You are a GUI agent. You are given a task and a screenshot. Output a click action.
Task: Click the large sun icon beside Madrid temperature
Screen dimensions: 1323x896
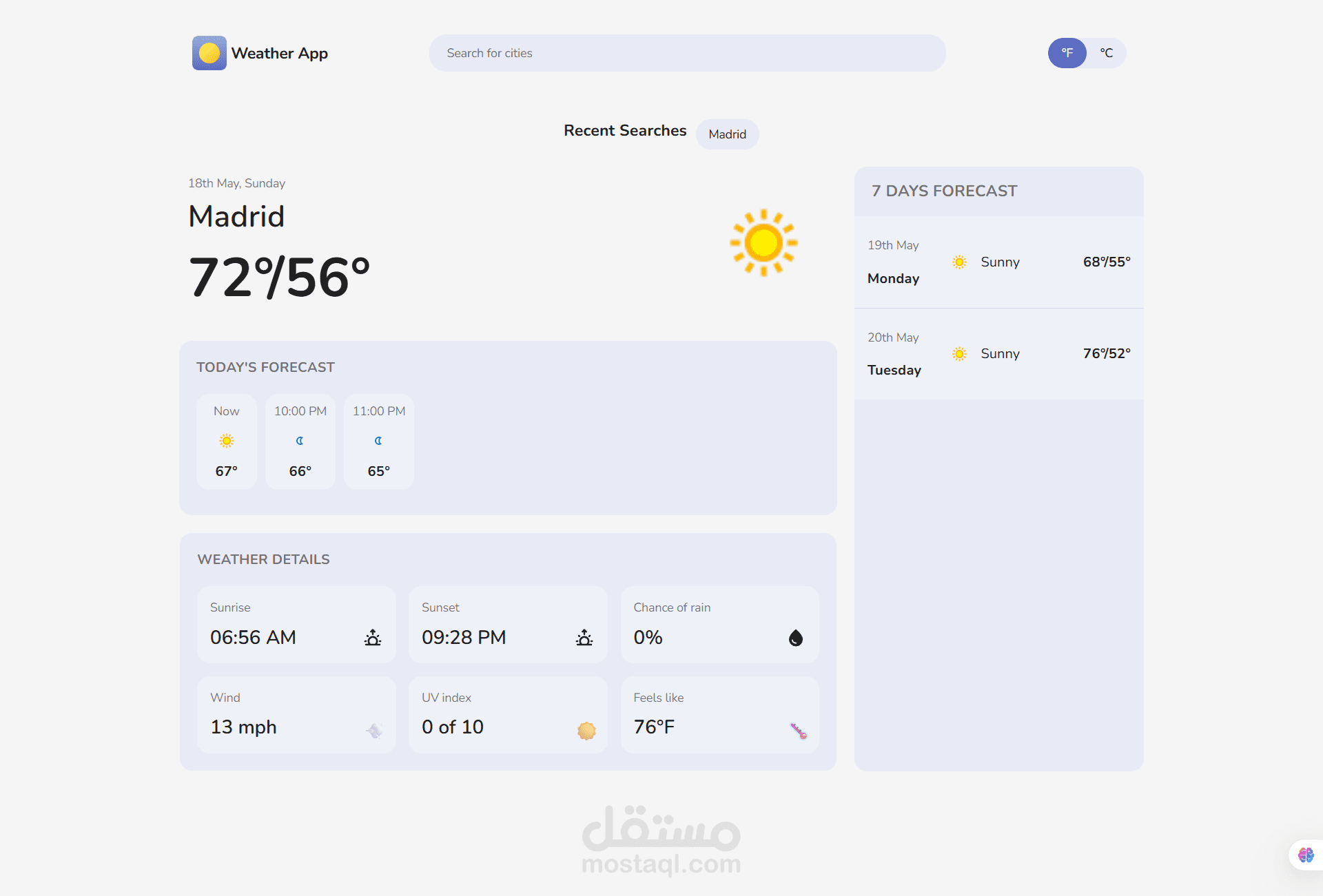pos(763,242)
